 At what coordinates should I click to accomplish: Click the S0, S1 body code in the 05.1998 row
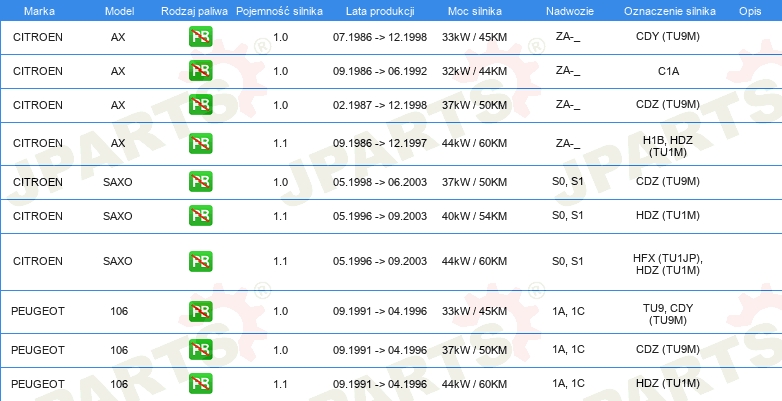tap(568, 182)
